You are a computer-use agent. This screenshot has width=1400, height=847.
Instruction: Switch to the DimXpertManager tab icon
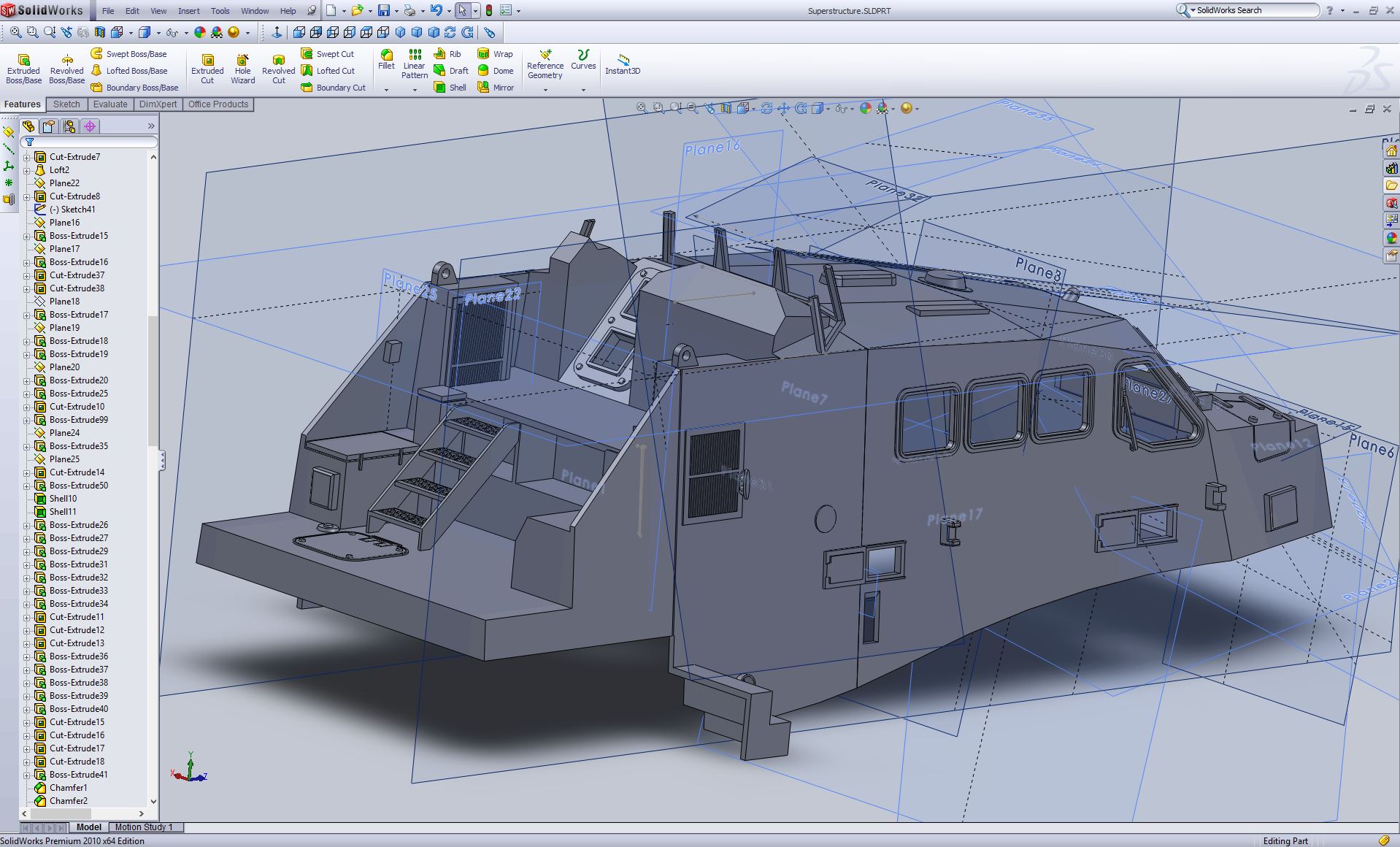90,126
